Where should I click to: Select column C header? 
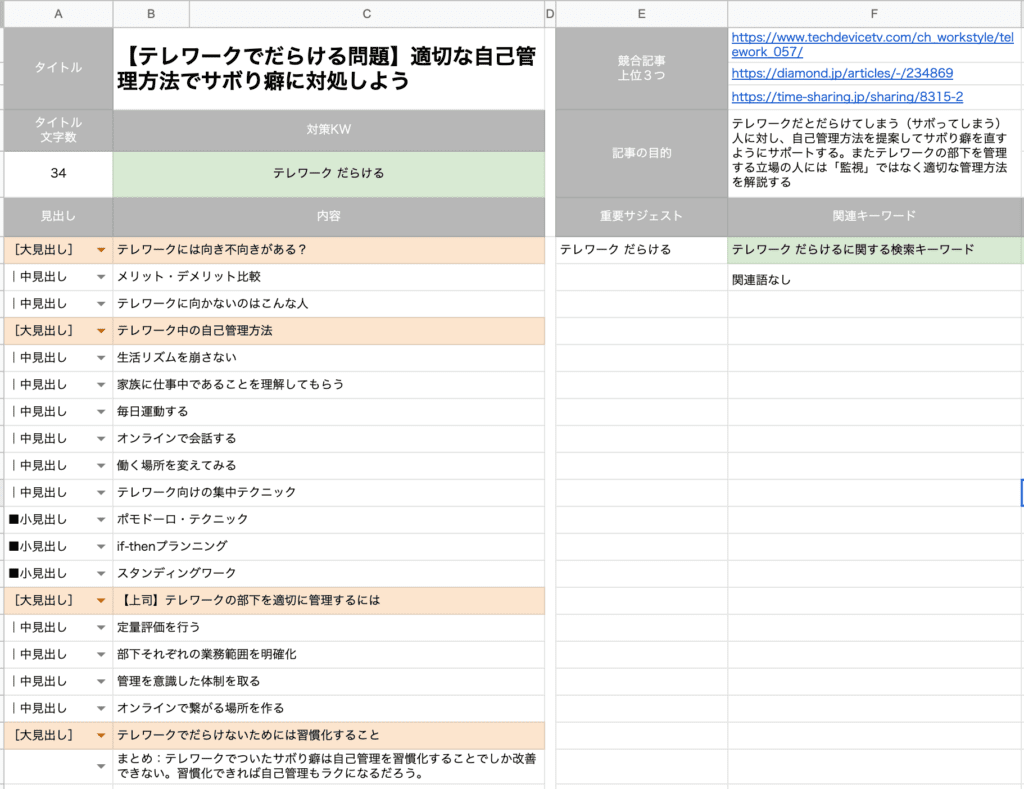tap(366, 14)
